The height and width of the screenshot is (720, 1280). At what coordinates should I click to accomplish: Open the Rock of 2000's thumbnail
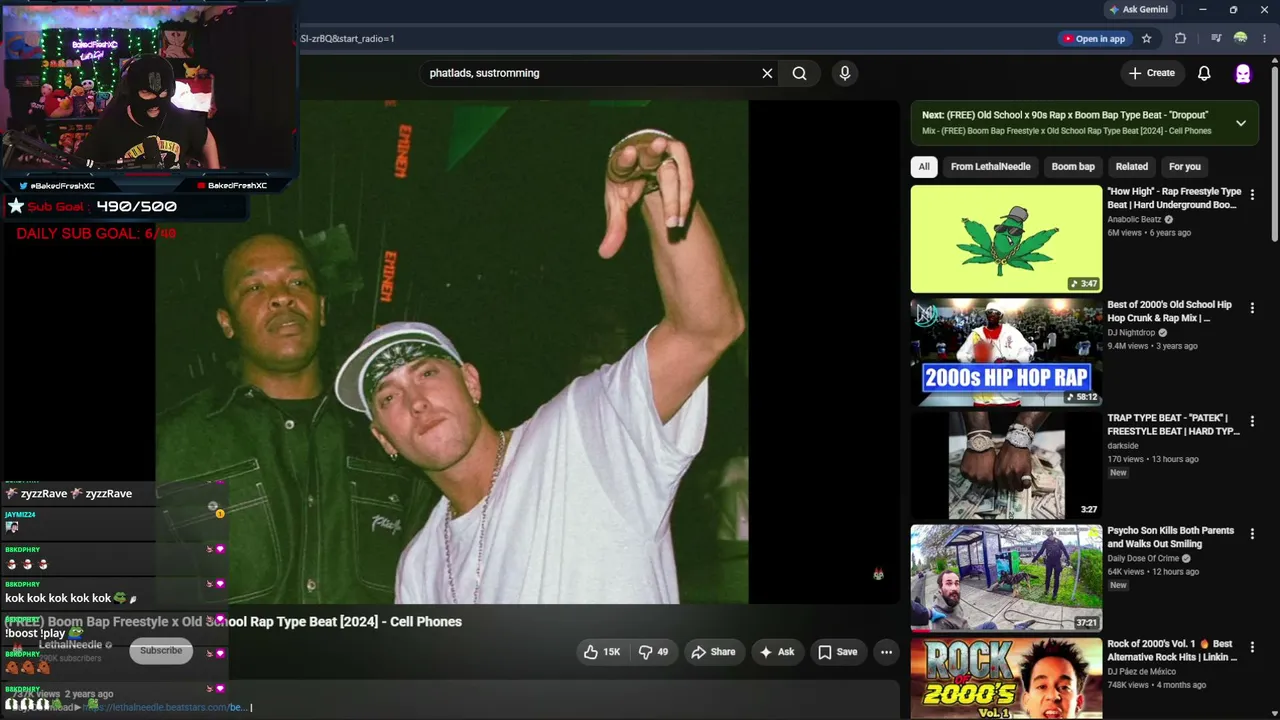click(x=1006, y=680)
